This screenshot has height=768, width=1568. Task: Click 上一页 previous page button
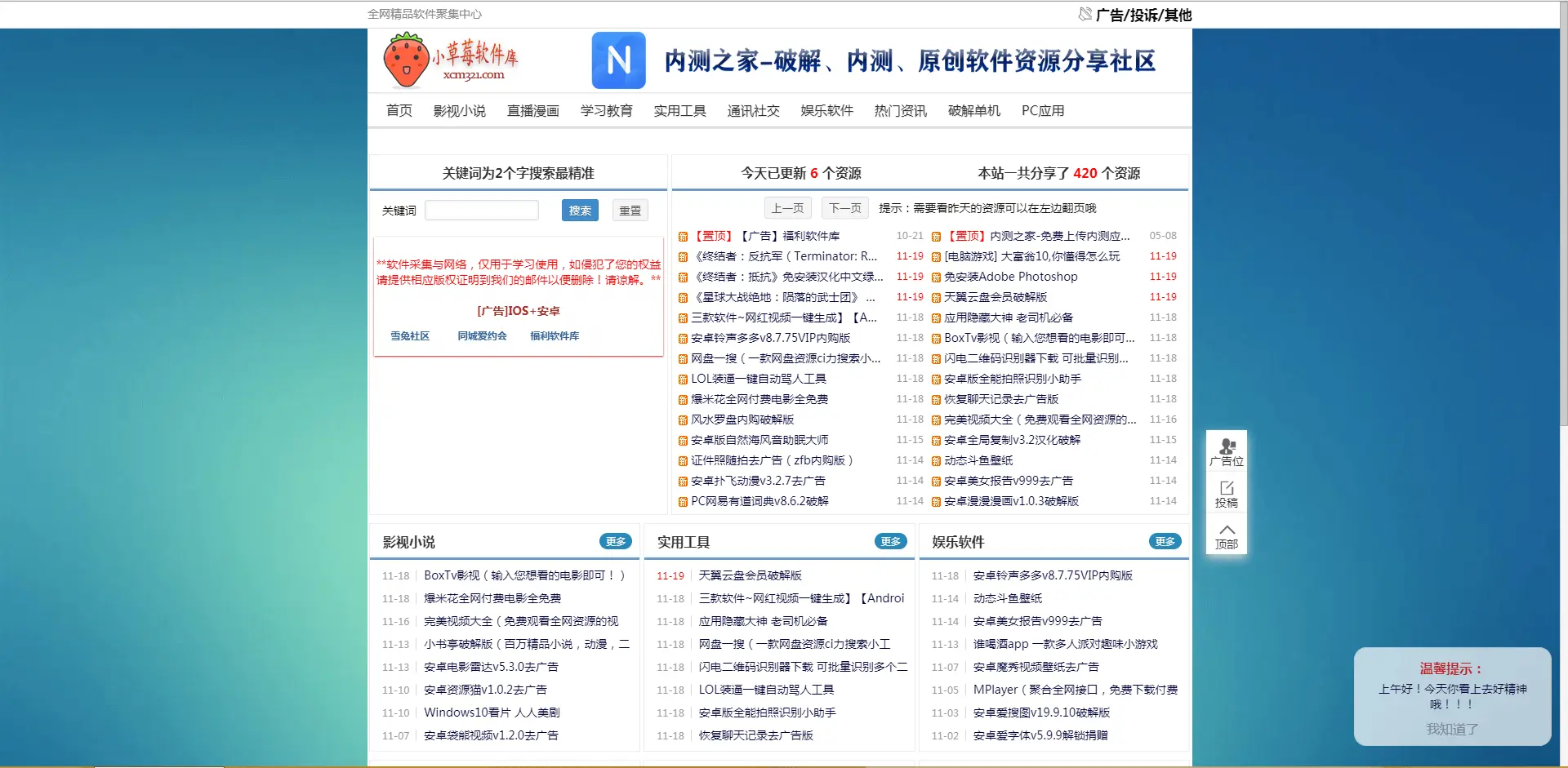coord(787,208)
